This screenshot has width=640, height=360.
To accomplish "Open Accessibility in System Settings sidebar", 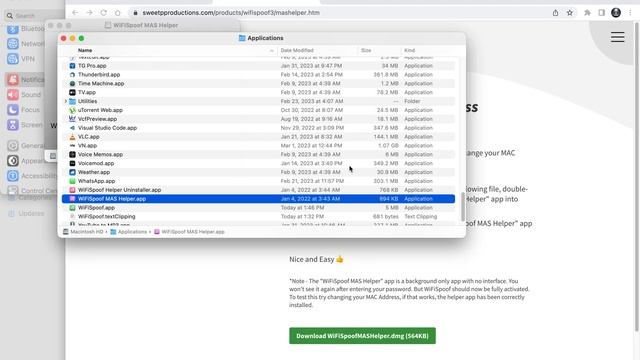I will [32, 176].
